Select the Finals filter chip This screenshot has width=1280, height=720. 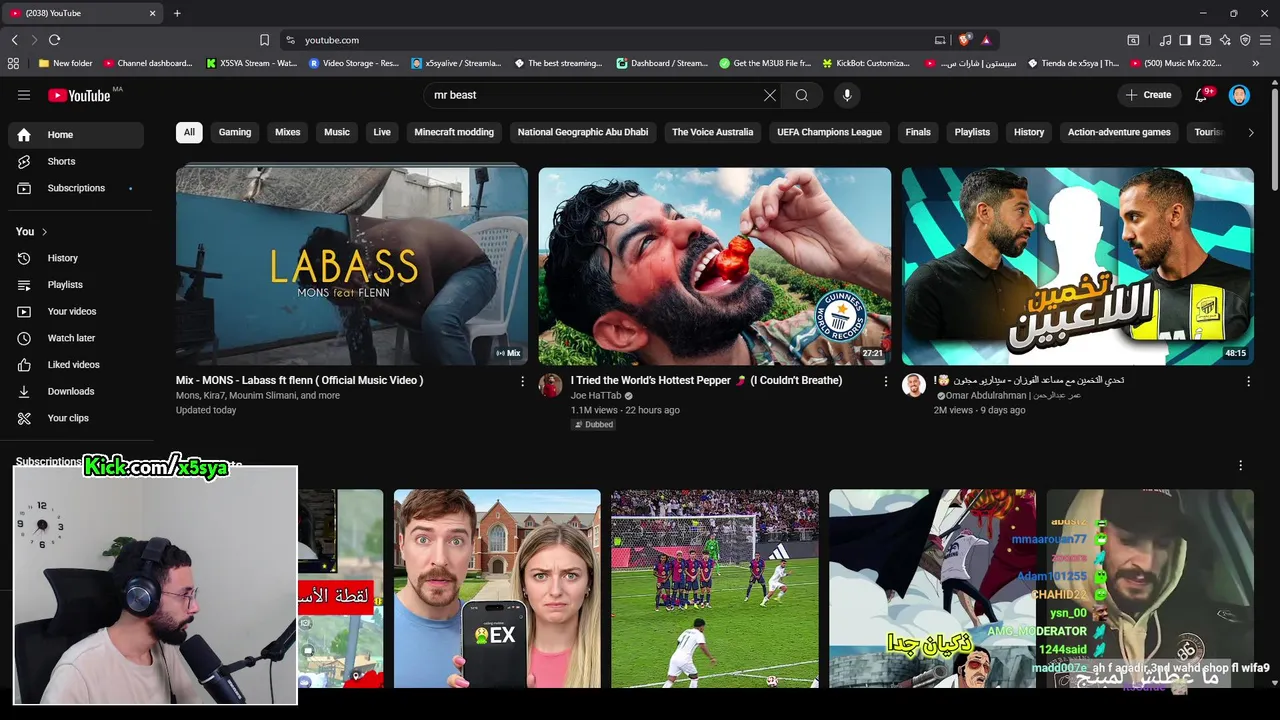click(x=918, y=132)
